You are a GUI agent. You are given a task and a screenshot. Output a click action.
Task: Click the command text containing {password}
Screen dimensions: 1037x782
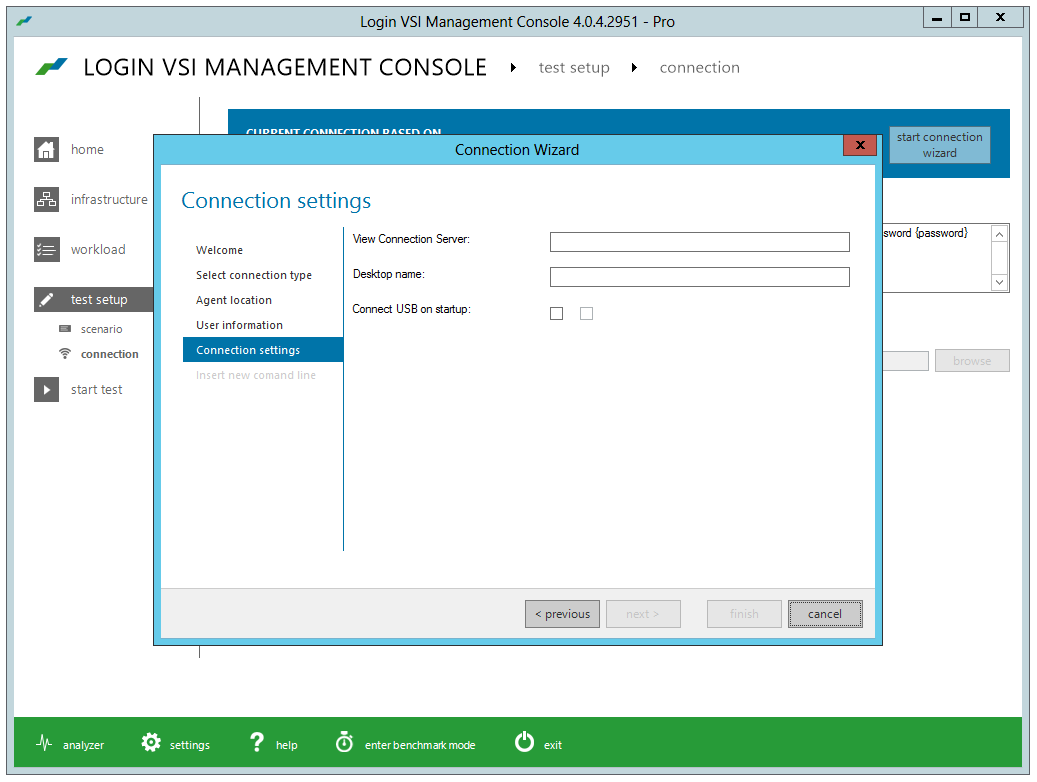click(x=926, y=233)
